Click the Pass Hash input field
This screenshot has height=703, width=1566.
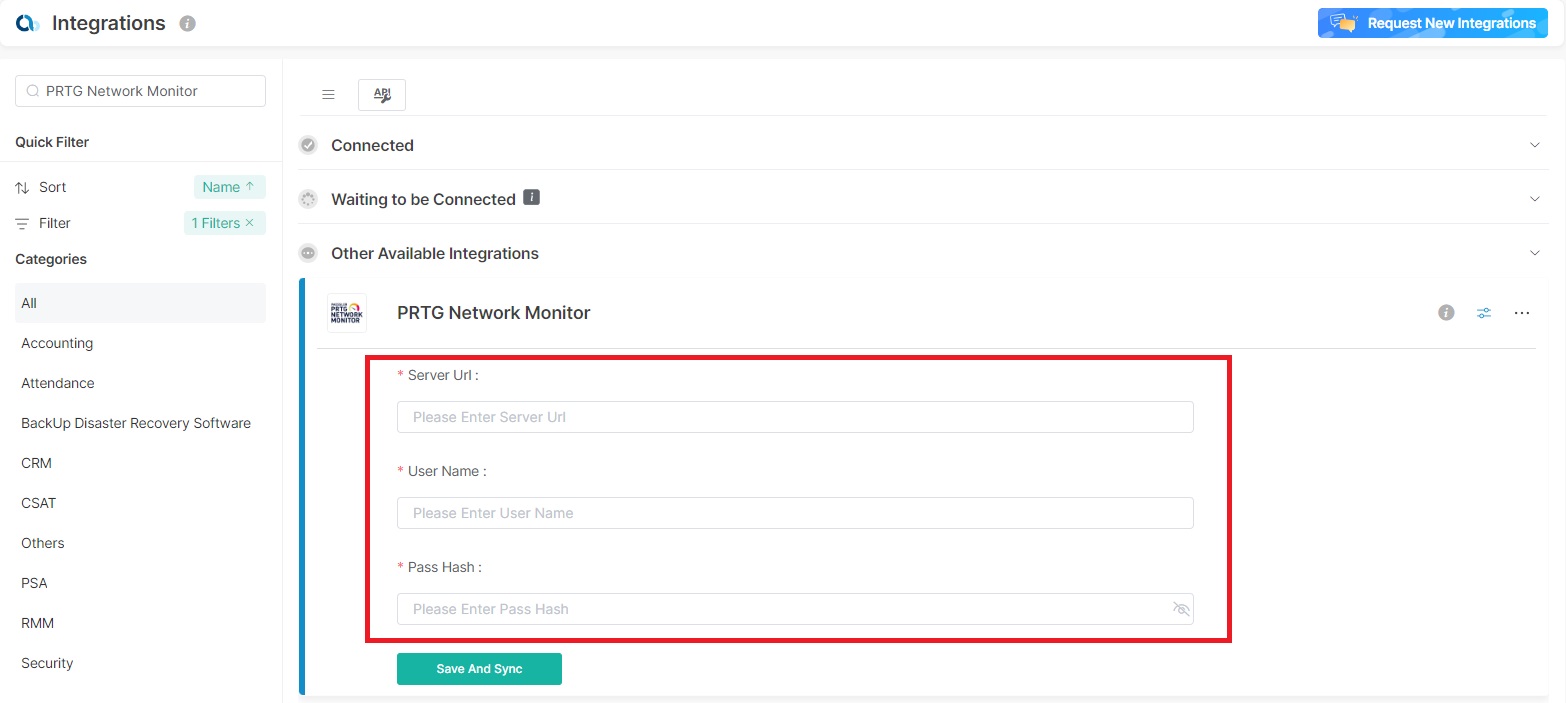795,609
